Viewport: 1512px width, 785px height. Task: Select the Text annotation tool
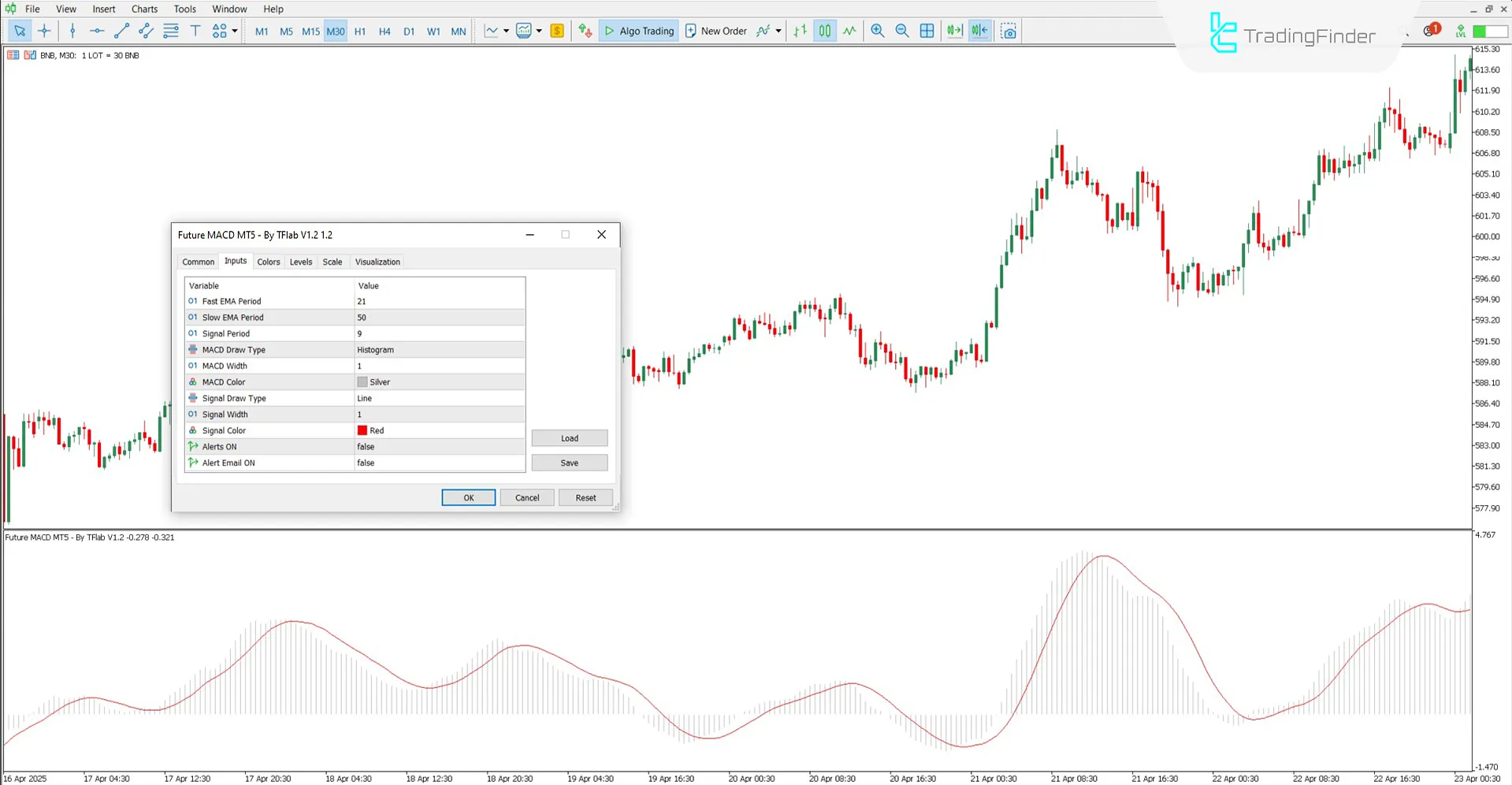click(195, 31)
